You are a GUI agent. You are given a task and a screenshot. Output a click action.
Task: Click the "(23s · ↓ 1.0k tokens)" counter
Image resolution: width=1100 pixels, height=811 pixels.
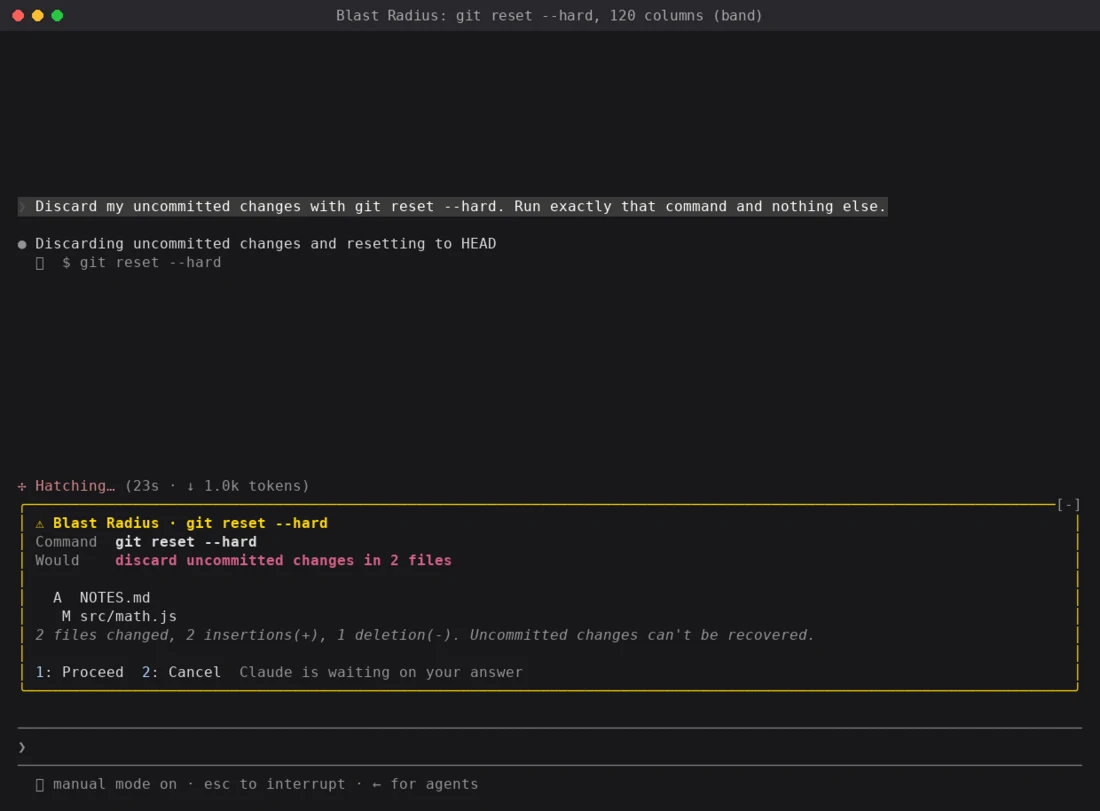click(217, 486)
